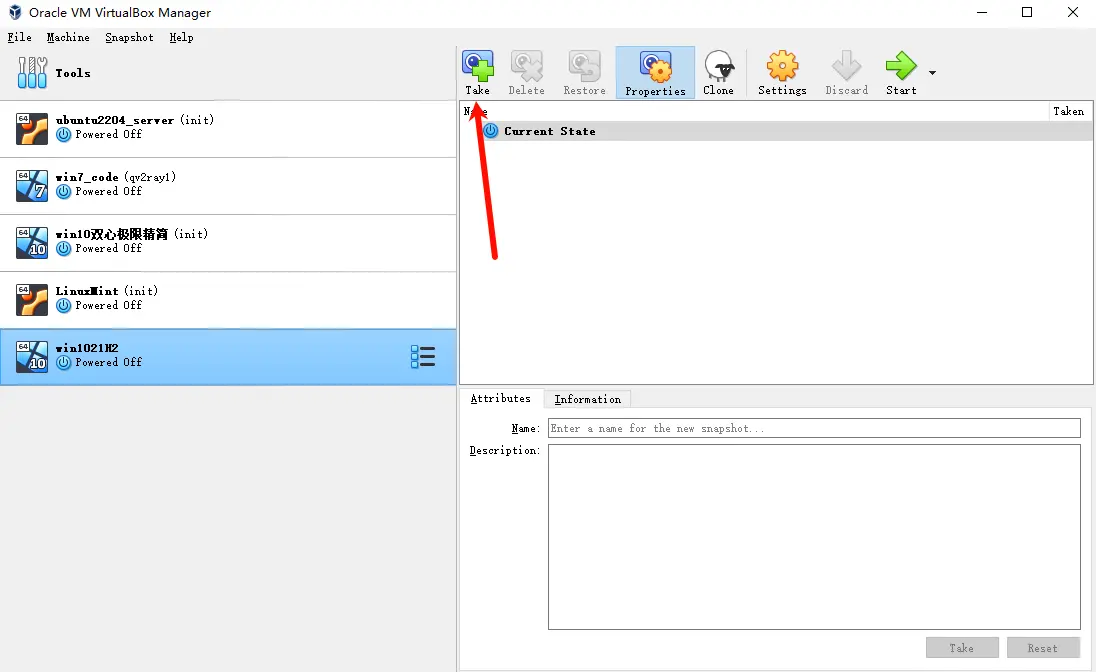Open the Help menu

pyautogui.click(x=181, y=37)
